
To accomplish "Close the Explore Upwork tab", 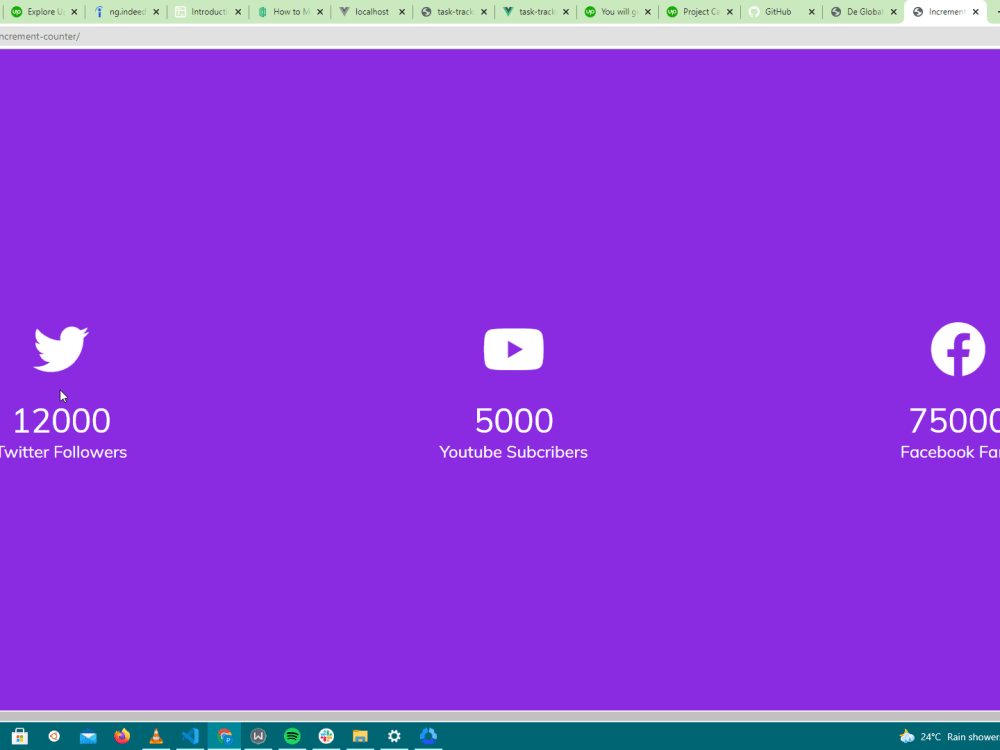I will [74, 11].
